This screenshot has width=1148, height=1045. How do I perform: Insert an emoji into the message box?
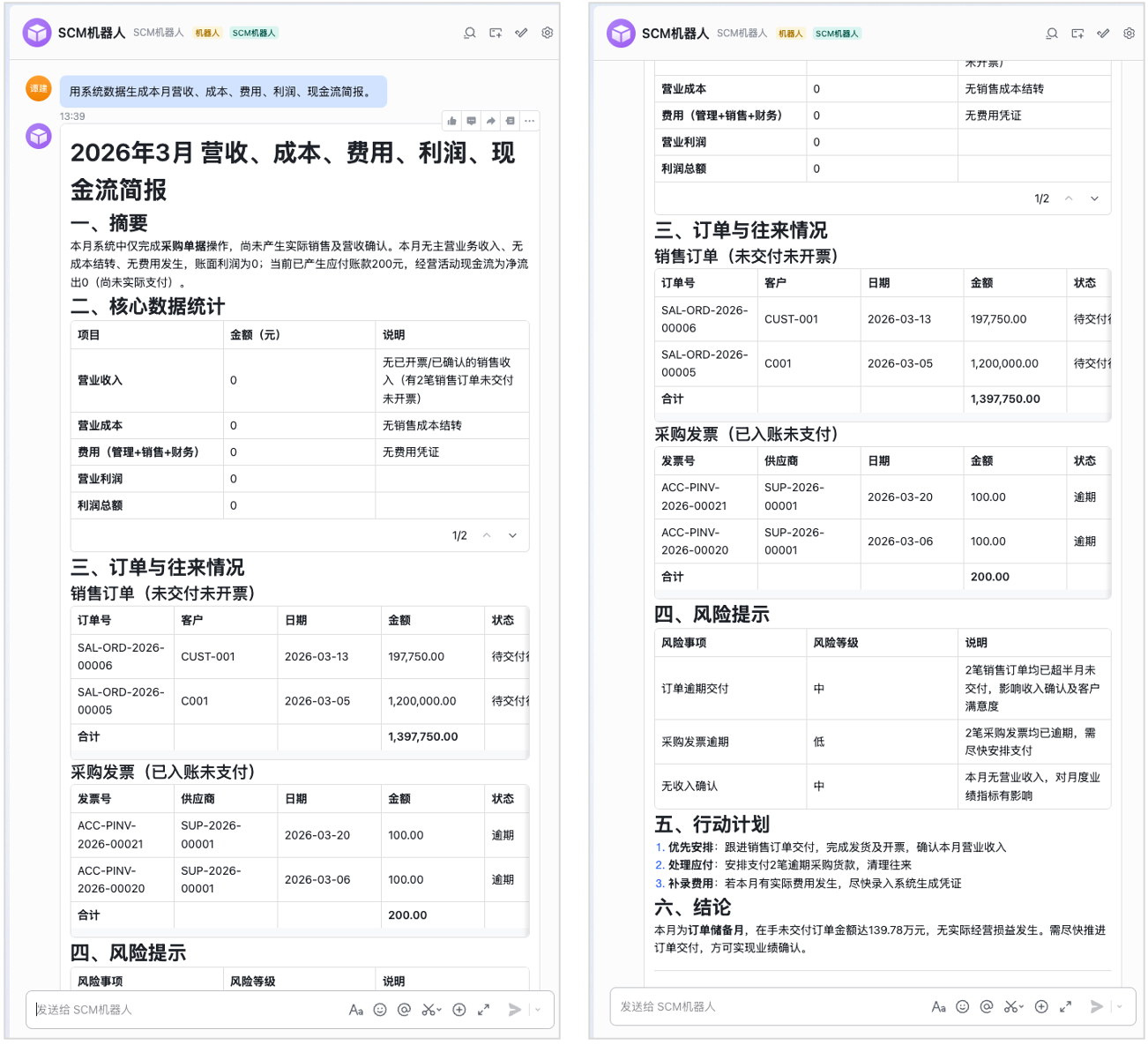(380, 1010)
